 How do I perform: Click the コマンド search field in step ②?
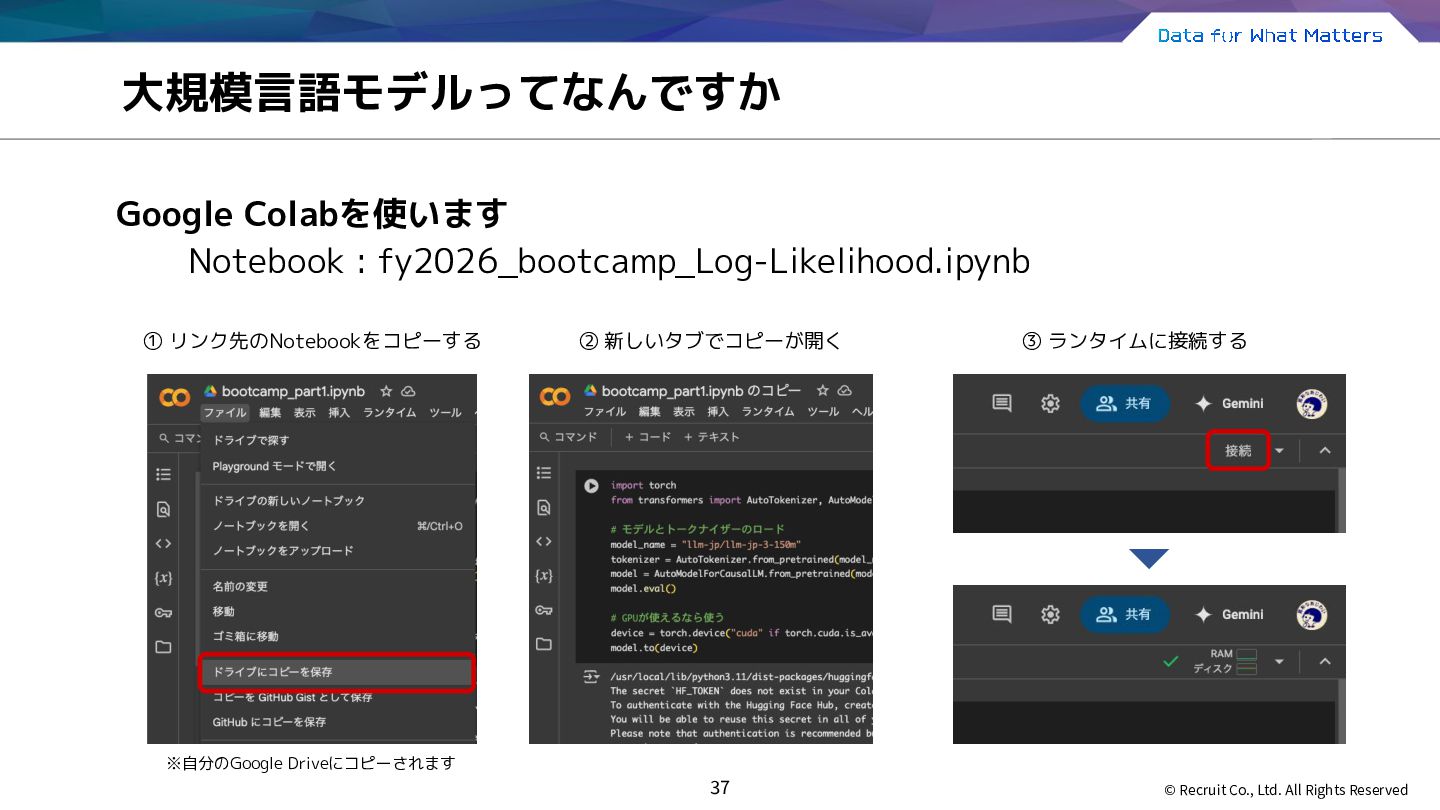568,437
